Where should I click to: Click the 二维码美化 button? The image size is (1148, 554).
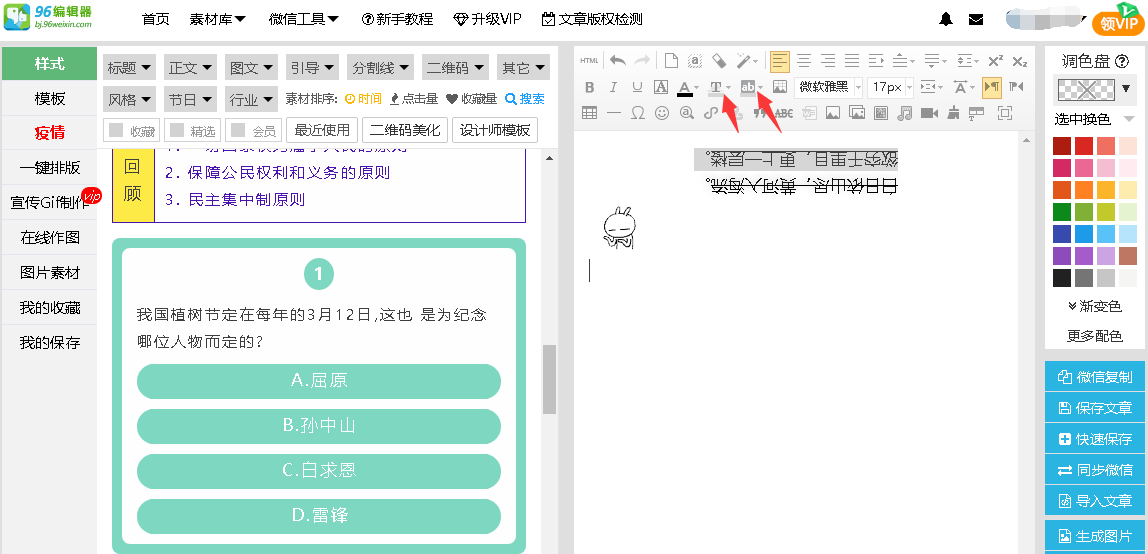[405, 131]
